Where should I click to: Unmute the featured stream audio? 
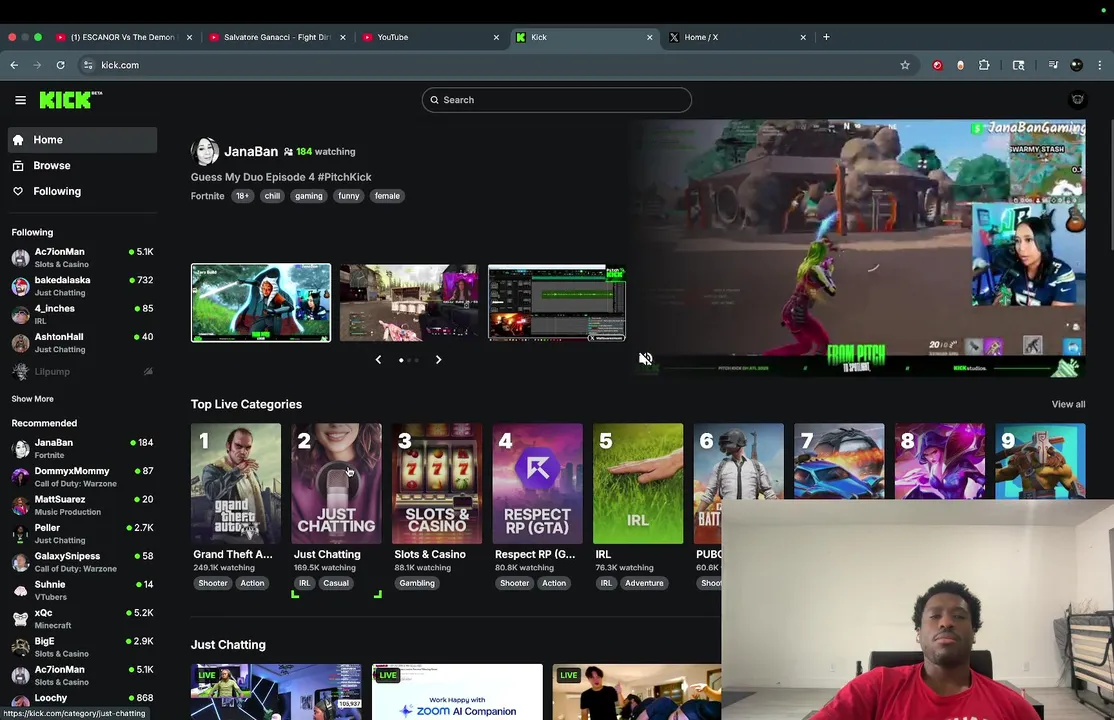pyautogui.click(x=645, y=359)
